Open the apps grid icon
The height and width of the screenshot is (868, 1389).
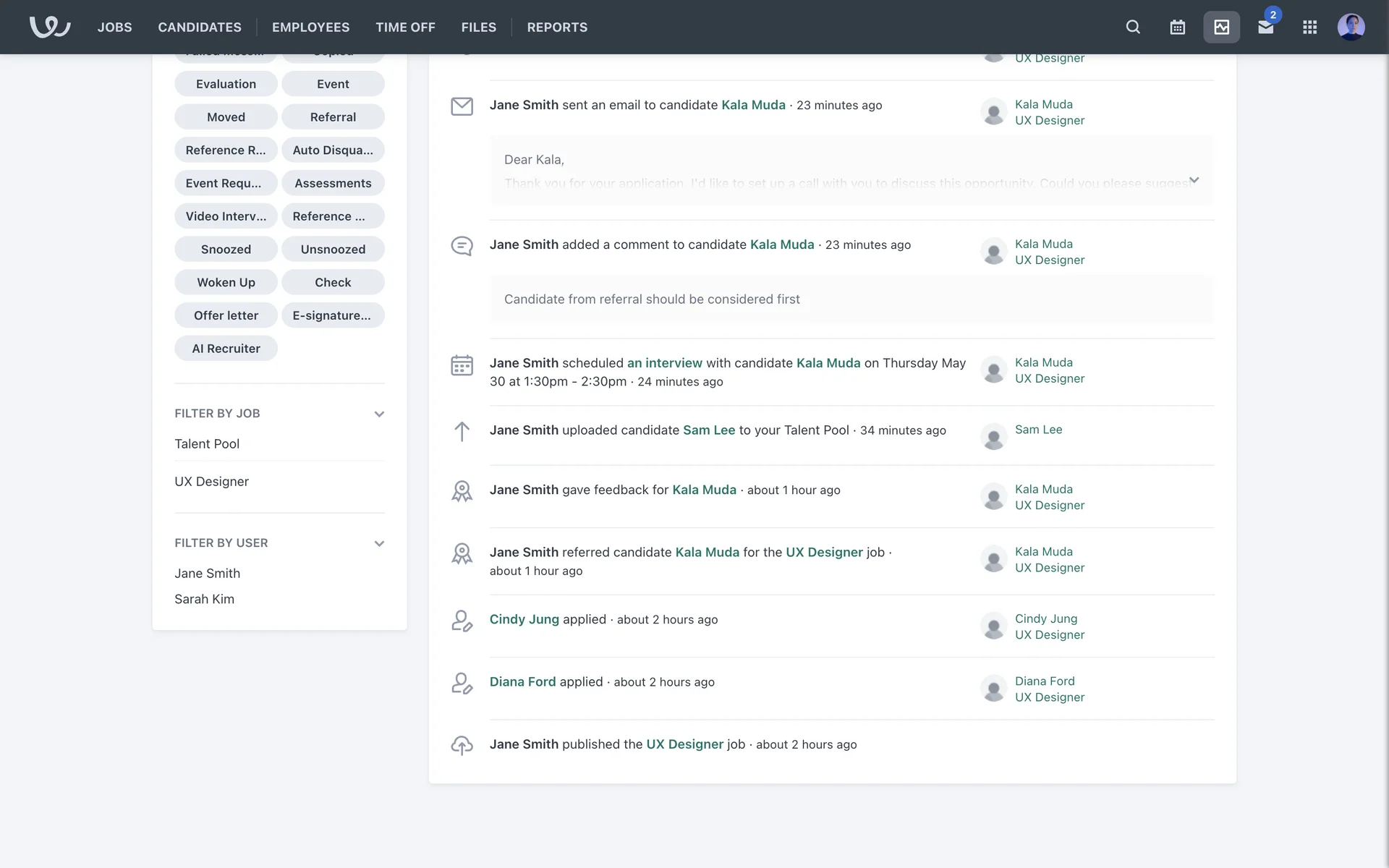click(1309, 27)
